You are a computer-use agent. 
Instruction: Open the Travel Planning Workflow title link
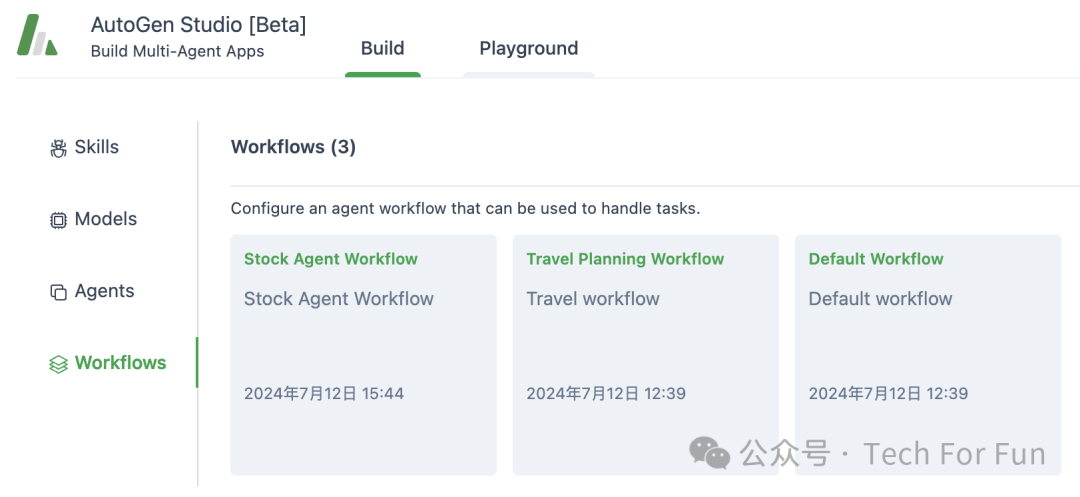point(625,259)
